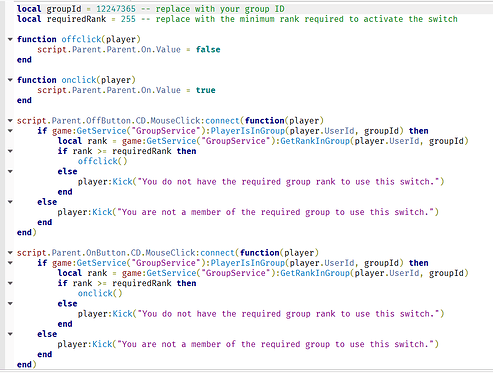Click the requiredRank value 255
Image resolution: width=493 pixels, height=375 pixels.
[128, 19]
